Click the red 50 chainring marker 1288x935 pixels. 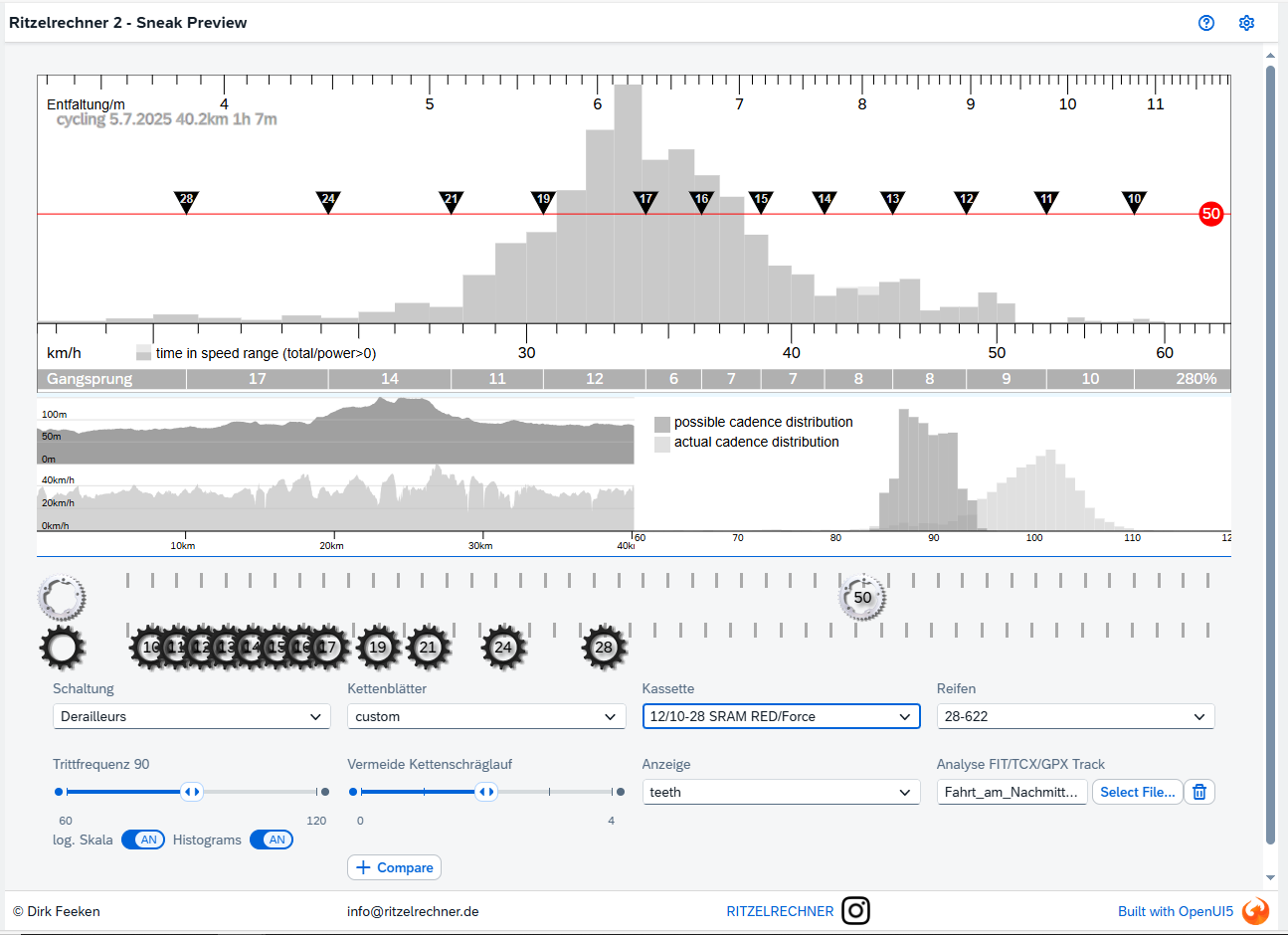pyautogui.click(x=1210, y=214)
